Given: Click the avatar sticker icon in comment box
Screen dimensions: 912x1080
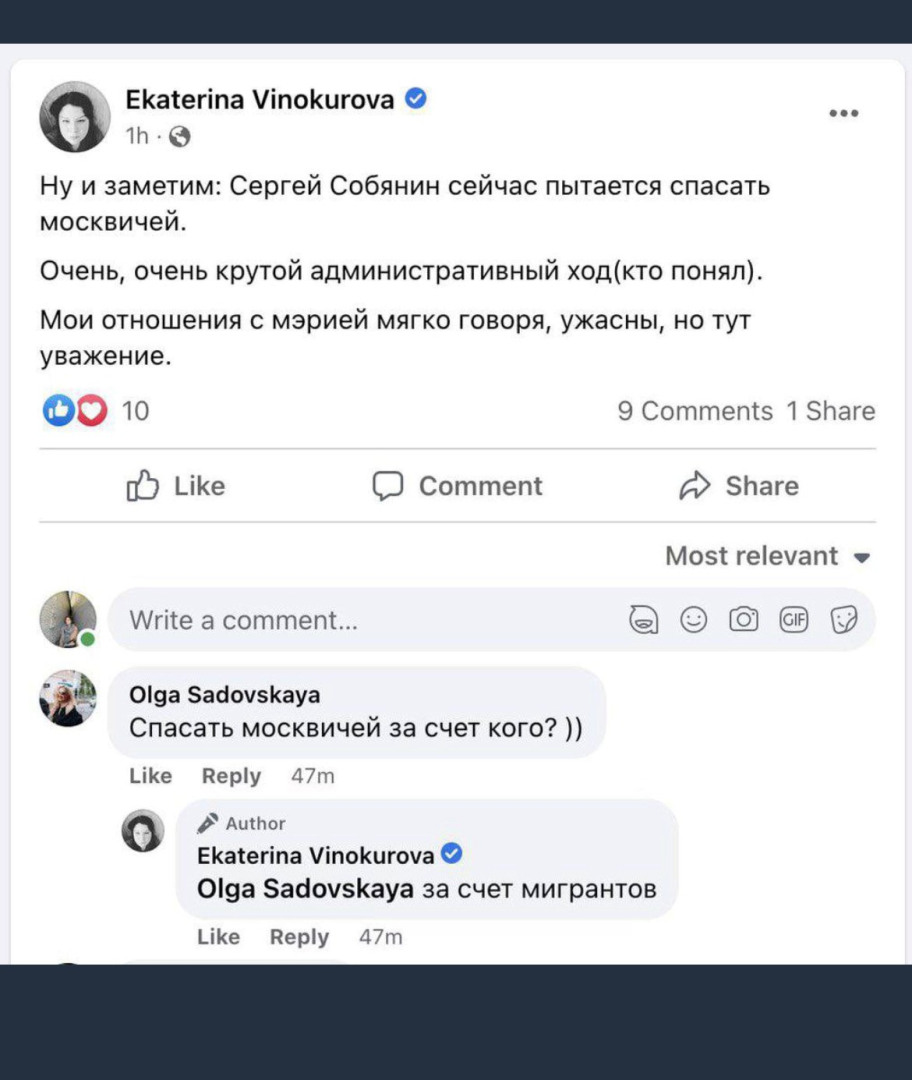Looking at the screenshot, I should tap(643, 621).
